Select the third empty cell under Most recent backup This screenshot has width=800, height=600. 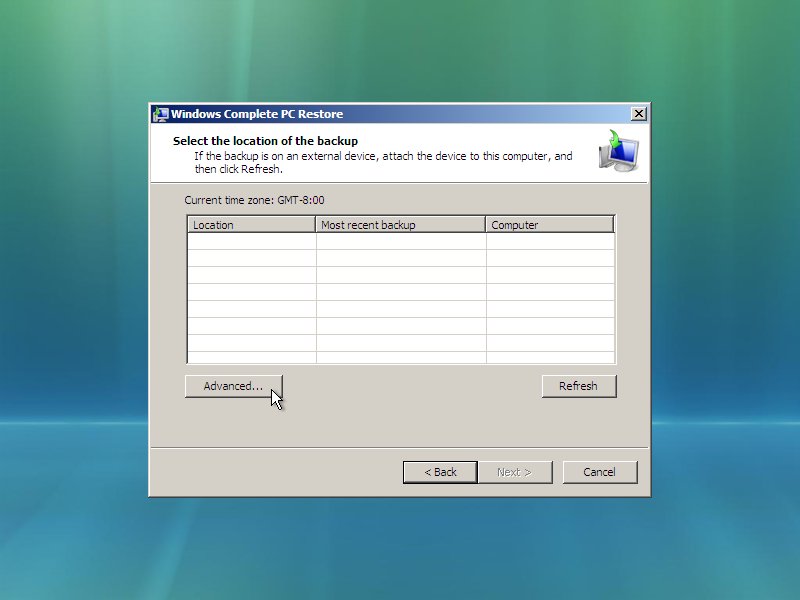pos(400,276)
